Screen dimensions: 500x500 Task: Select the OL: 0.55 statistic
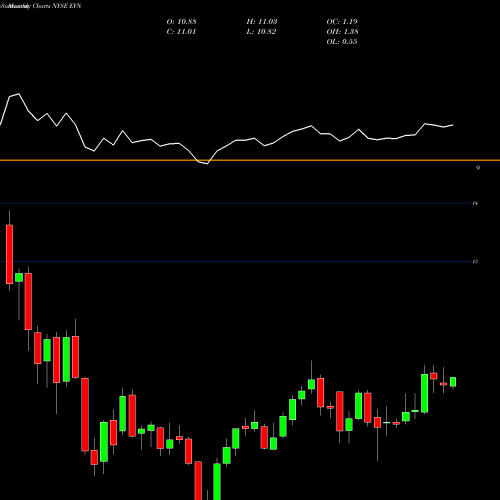pyautogui.click(x=342, y=42)
